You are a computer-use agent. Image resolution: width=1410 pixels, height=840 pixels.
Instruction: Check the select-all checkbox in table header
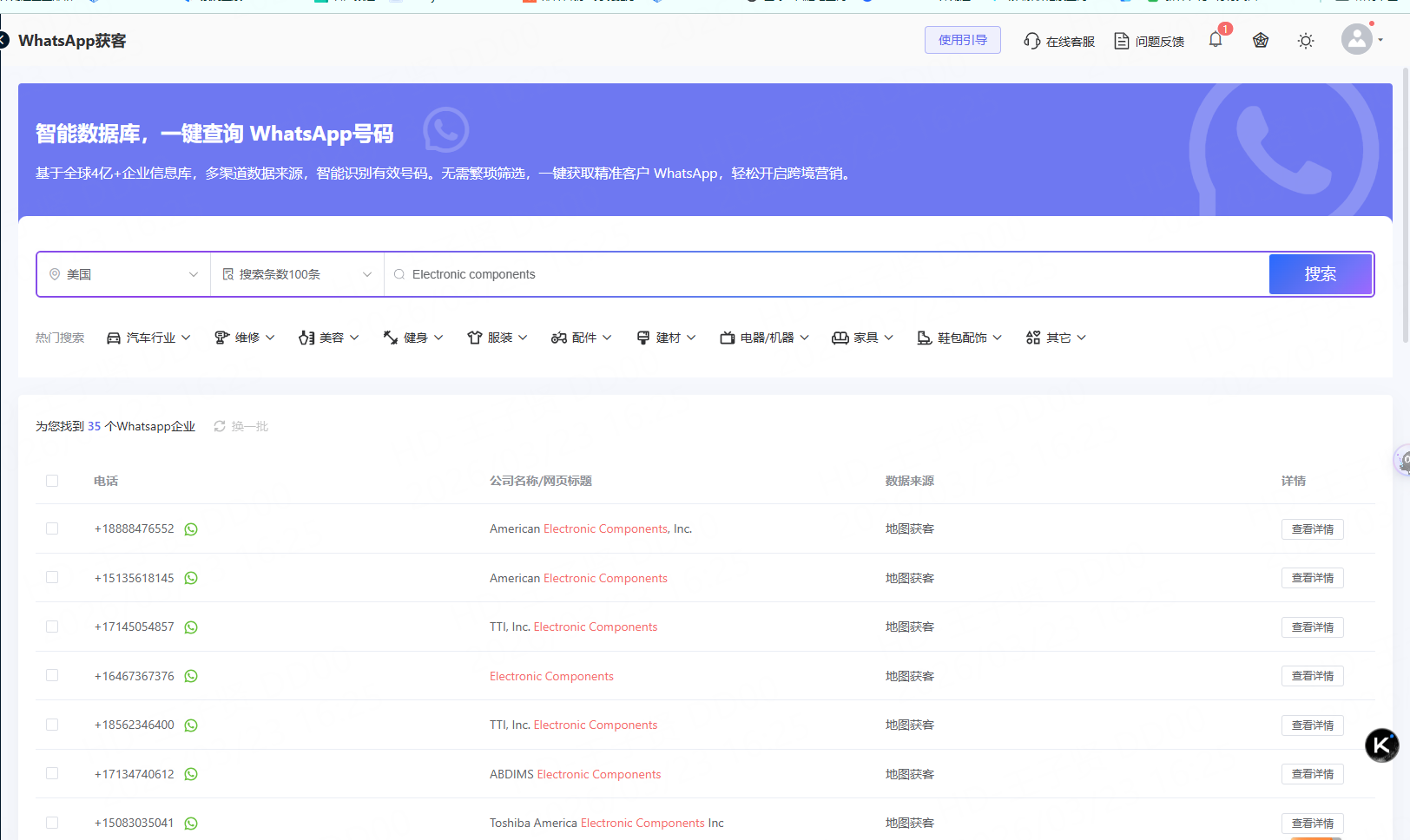[52, 481]
